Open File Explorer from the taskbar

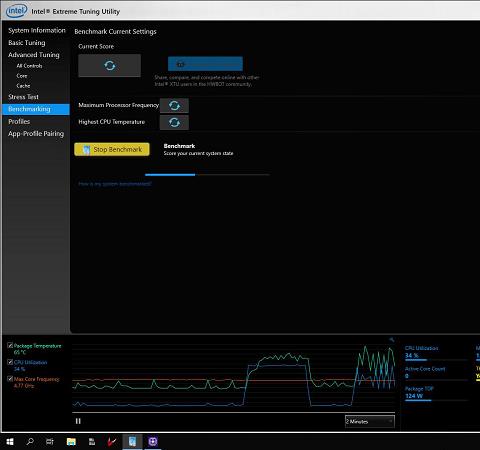point(71,442)
